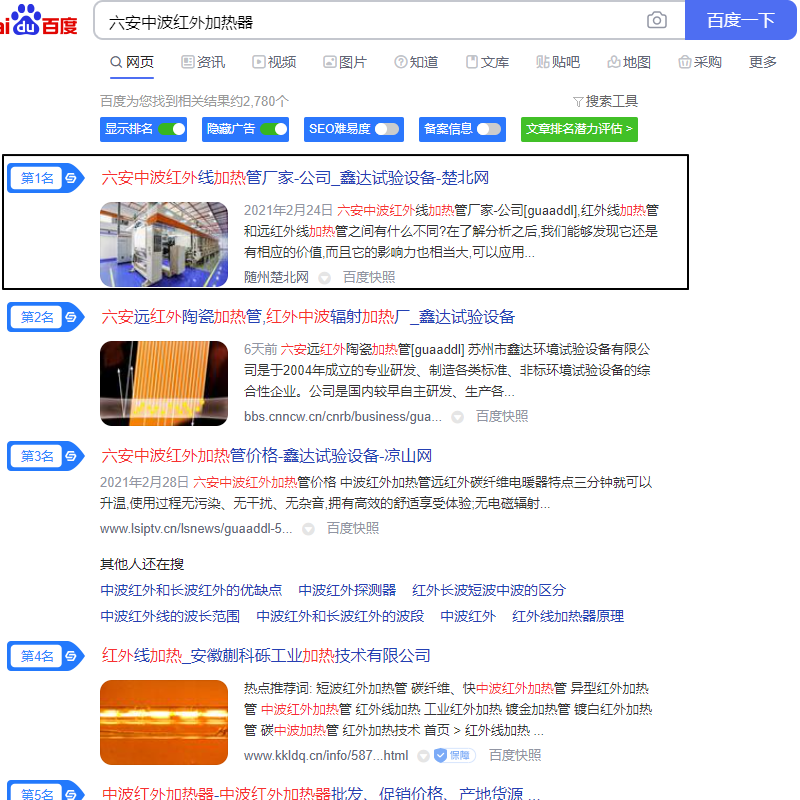Click the 资讯 news icon
This screenshot has width=800, height=800.
point(187,62)
